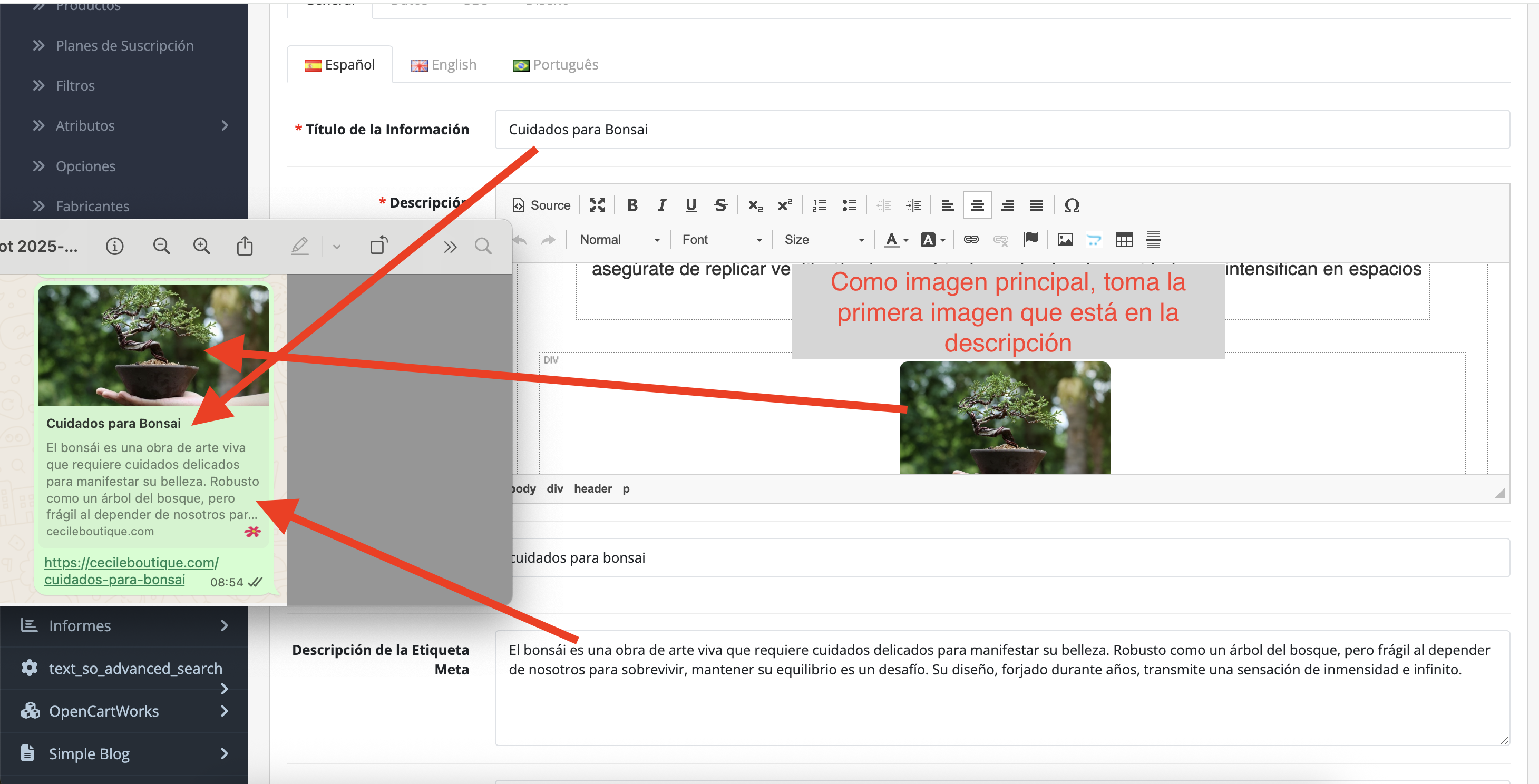
Task: Toggle Bold formatting in the editor
Action: click(x=631, y=205)
